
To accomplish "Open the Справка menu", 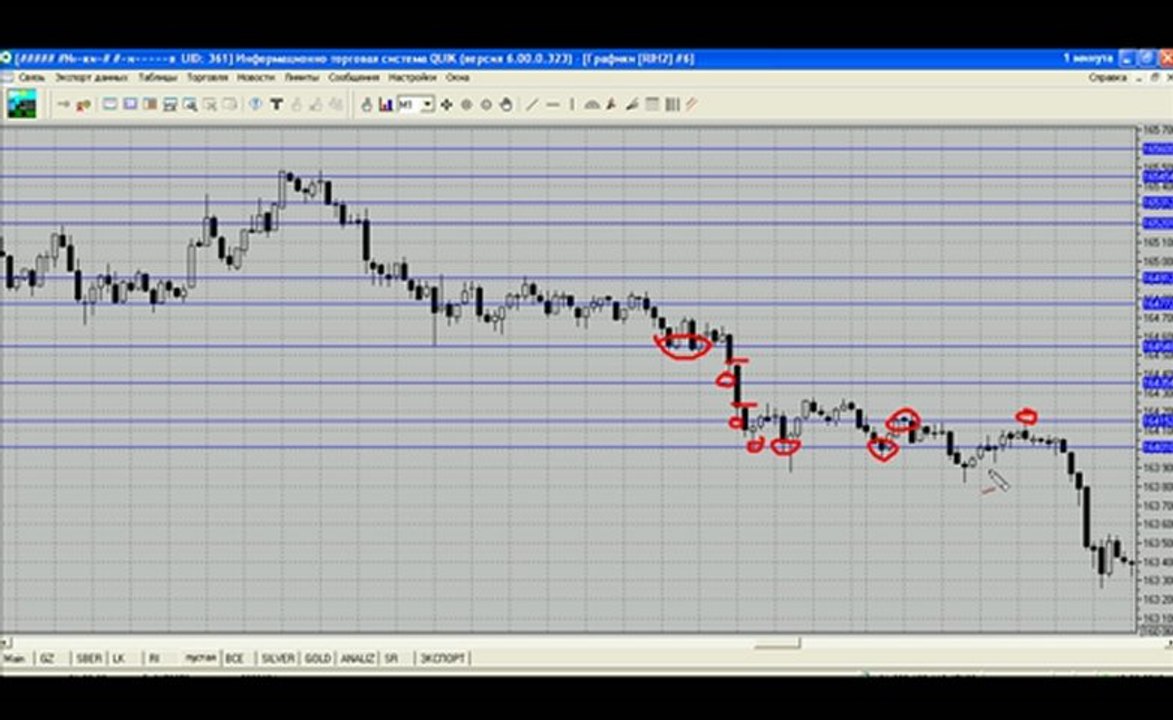I will coord(1108,78).
